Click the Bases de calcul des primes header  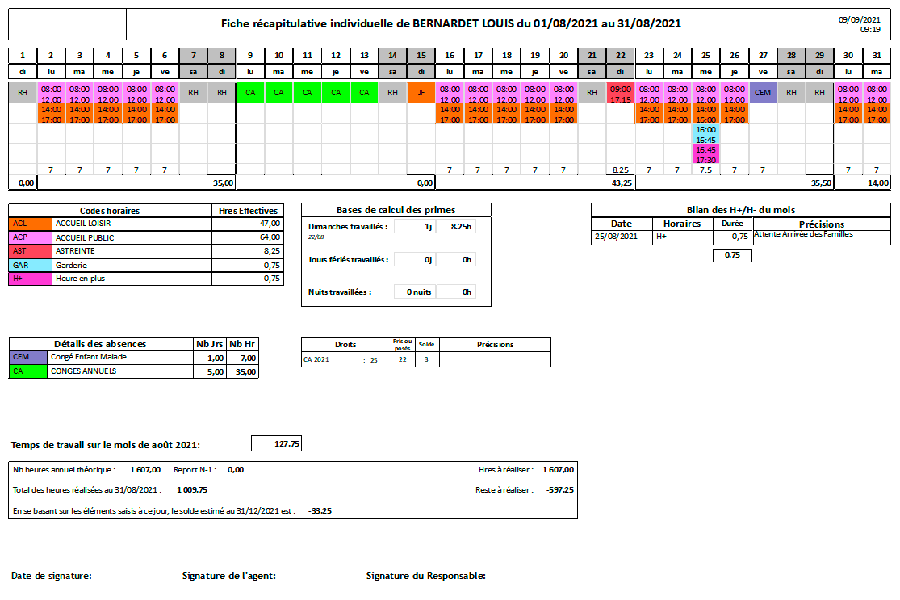click(x=395, y=210)
